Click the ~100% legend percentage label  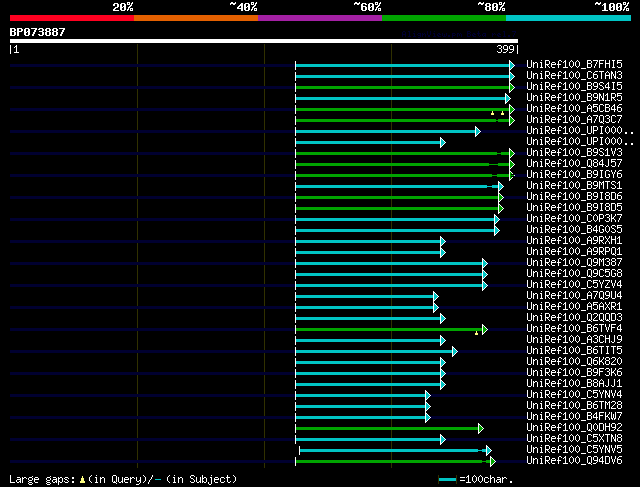pos(611,7)
